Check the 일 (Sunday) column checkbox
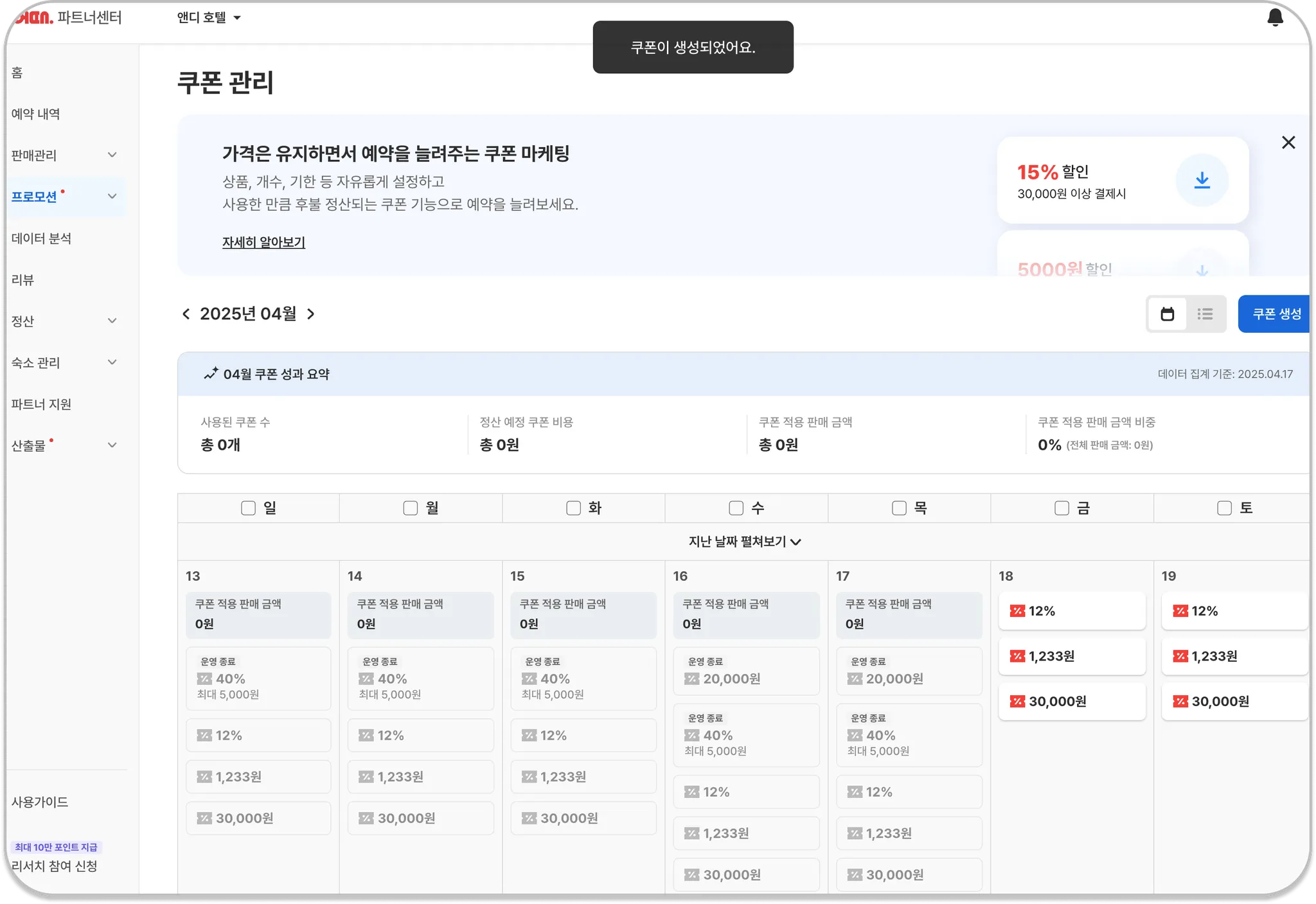The width and height of the screenshot is (1316, 904). tap(248, 508)
